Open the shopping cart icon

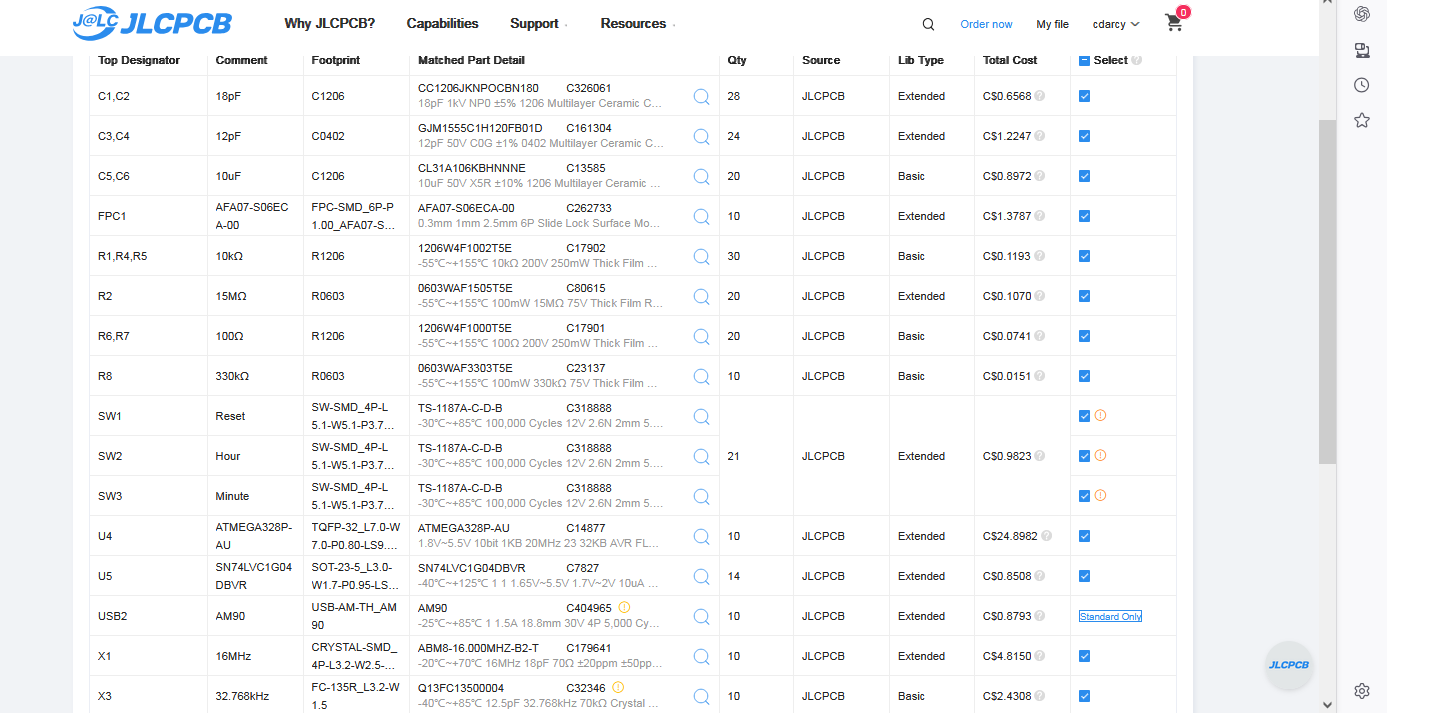(1174, 23)
